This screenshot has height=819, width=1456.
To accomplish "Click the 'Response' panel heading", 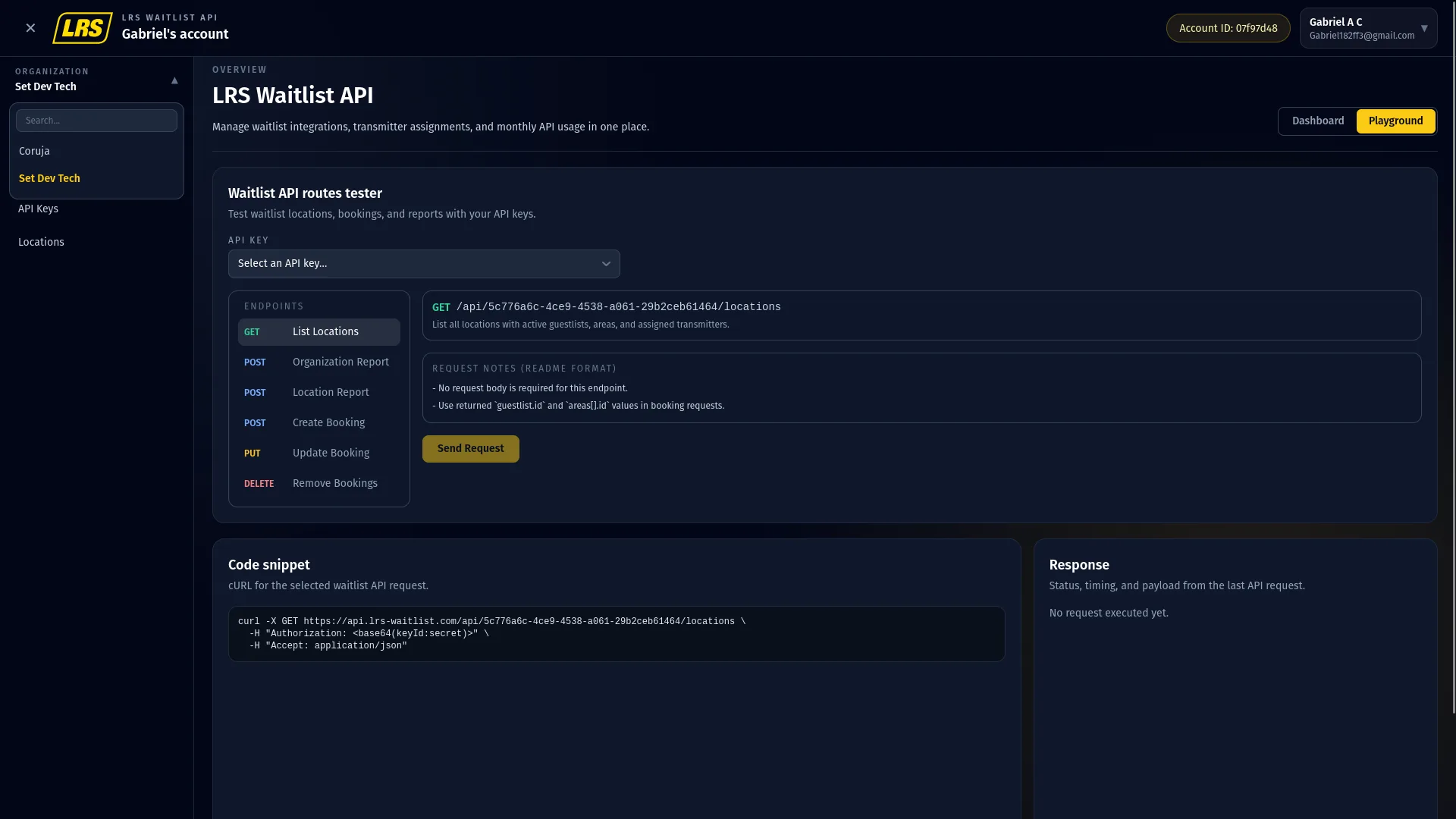I will pos(1079,565).
